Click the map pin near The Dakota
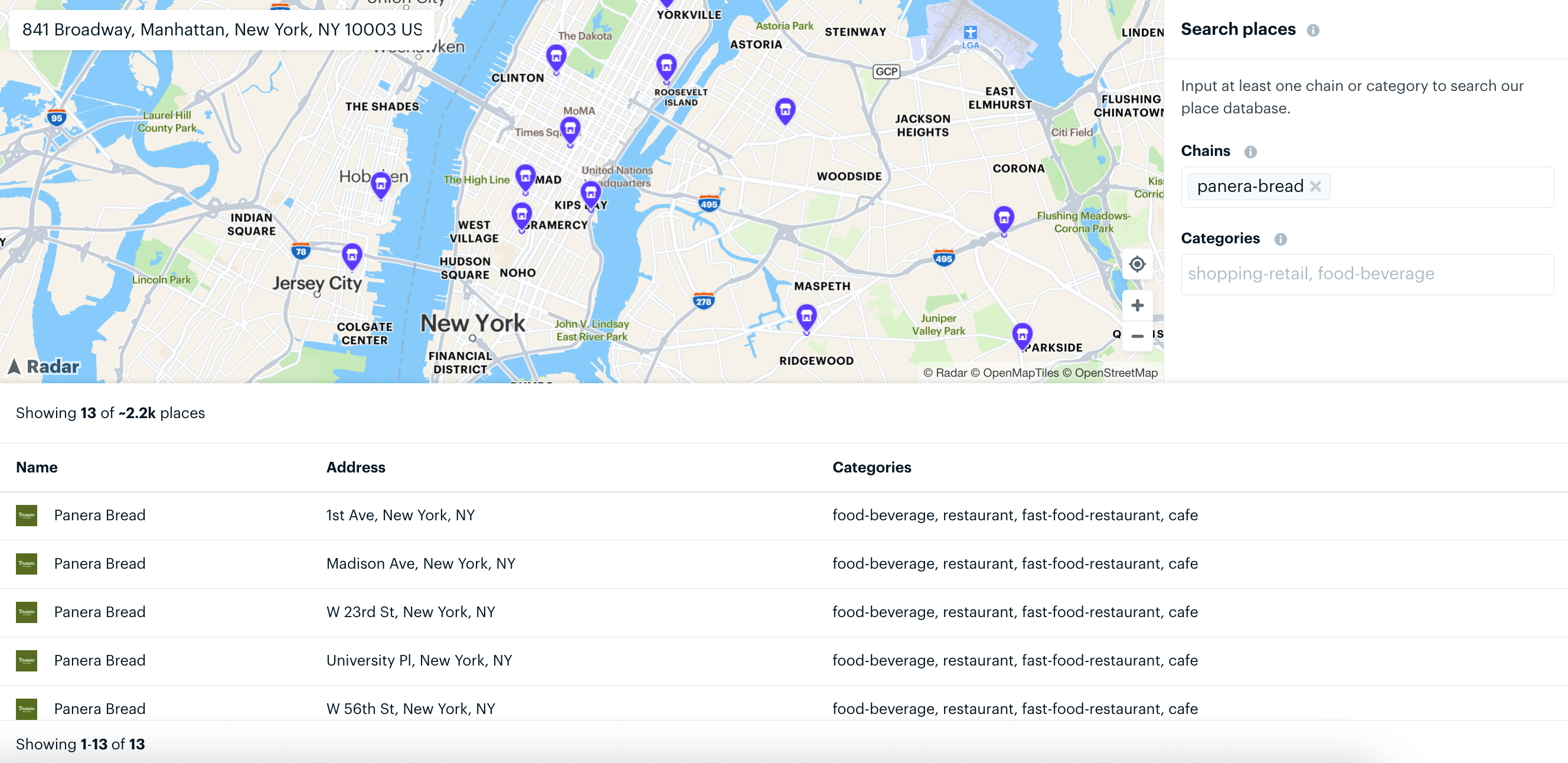 [556, 58]
